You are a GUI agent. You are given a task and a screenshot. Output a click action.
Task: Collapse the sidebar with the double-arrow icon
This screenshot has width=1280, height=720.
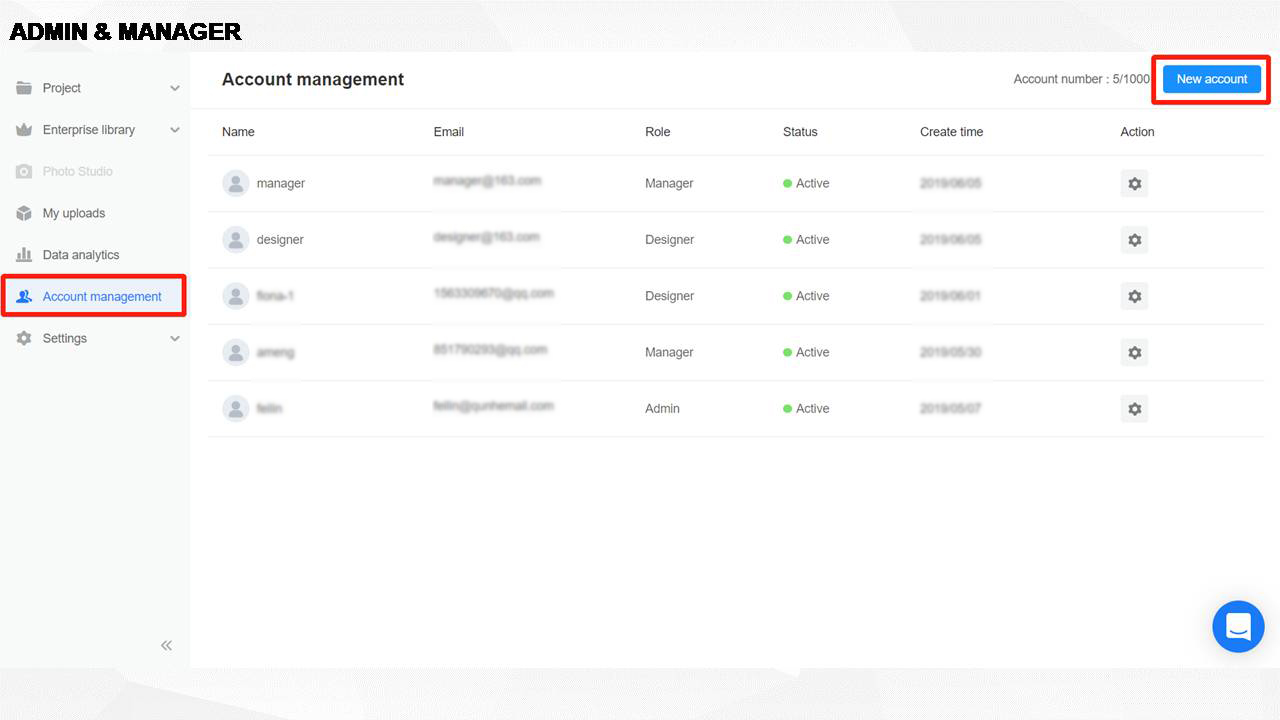coord(167,645)
